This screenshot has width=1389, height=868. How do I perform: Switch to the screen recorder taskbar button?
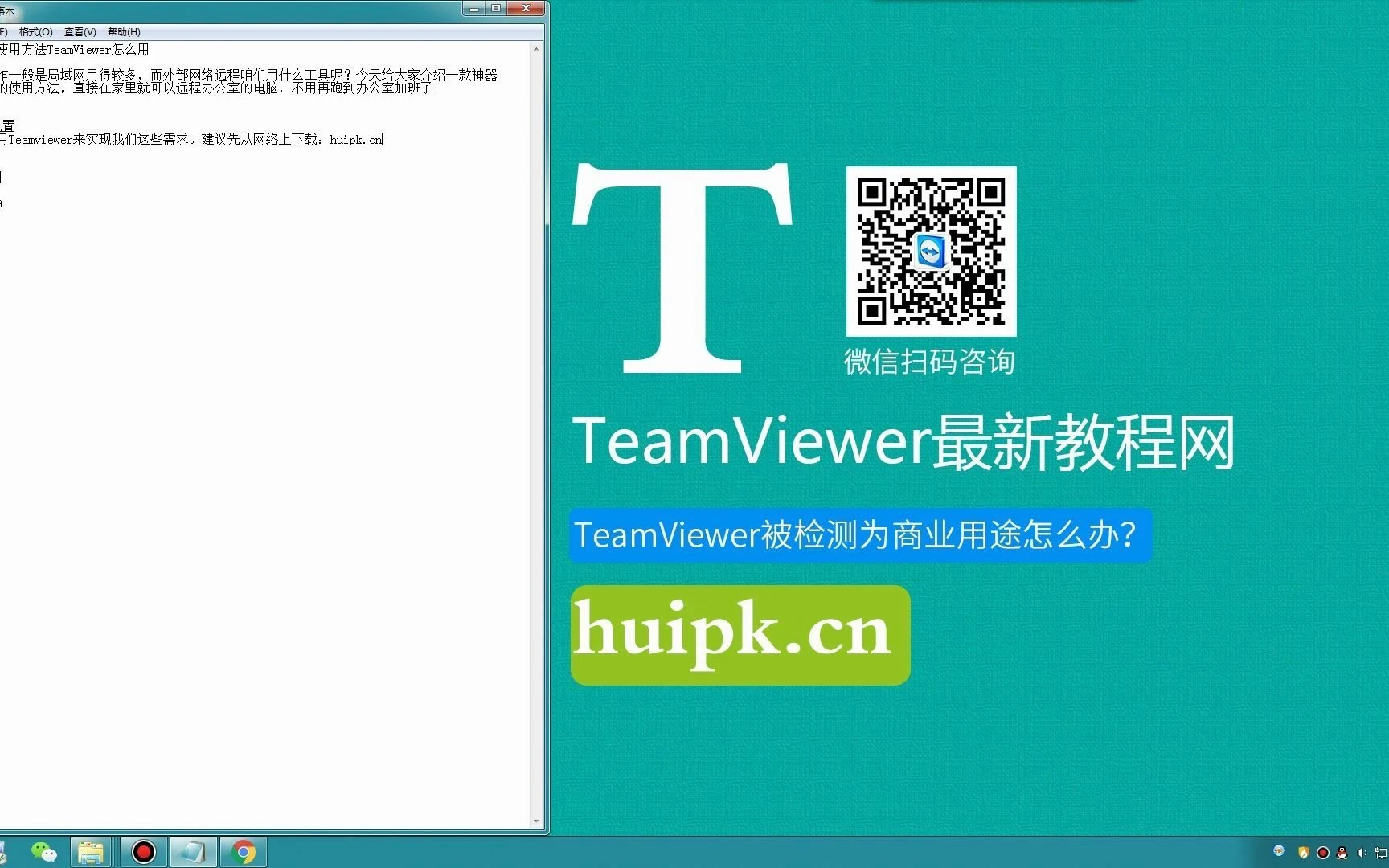(143, 852)
